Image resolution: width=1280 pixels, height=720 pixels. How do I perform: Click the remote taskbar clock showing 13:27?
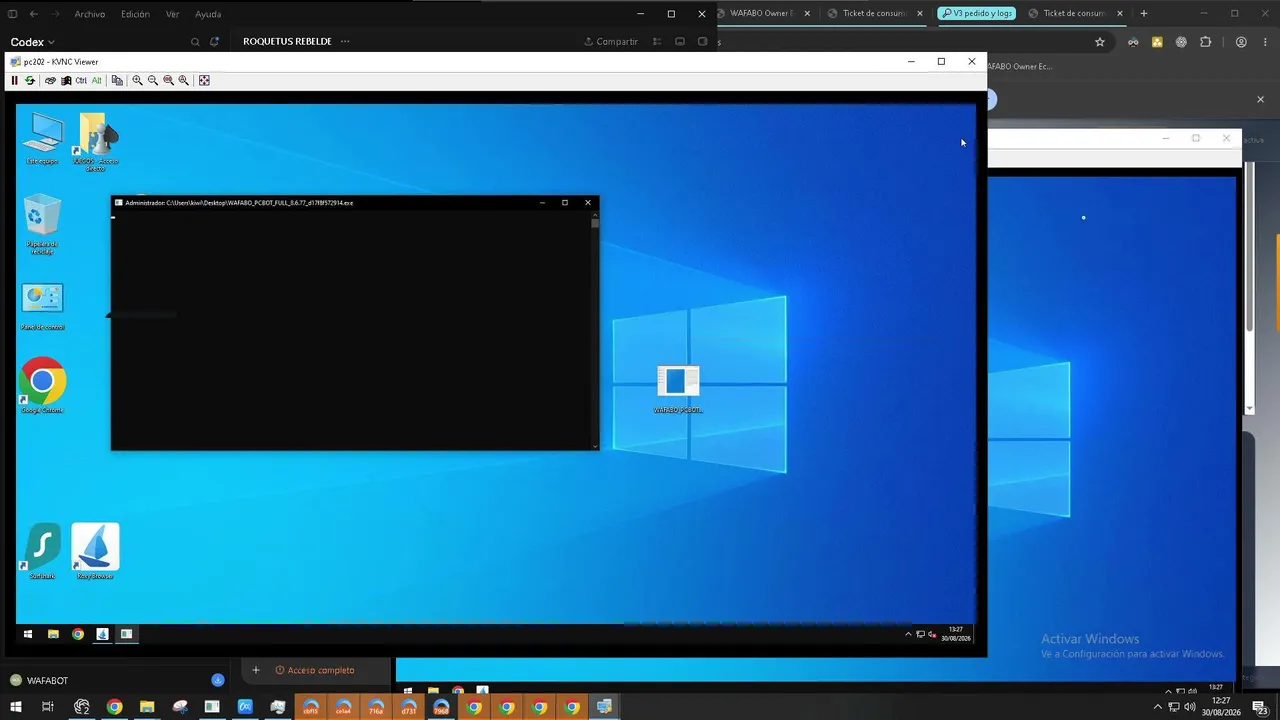(x=956, y=634)
